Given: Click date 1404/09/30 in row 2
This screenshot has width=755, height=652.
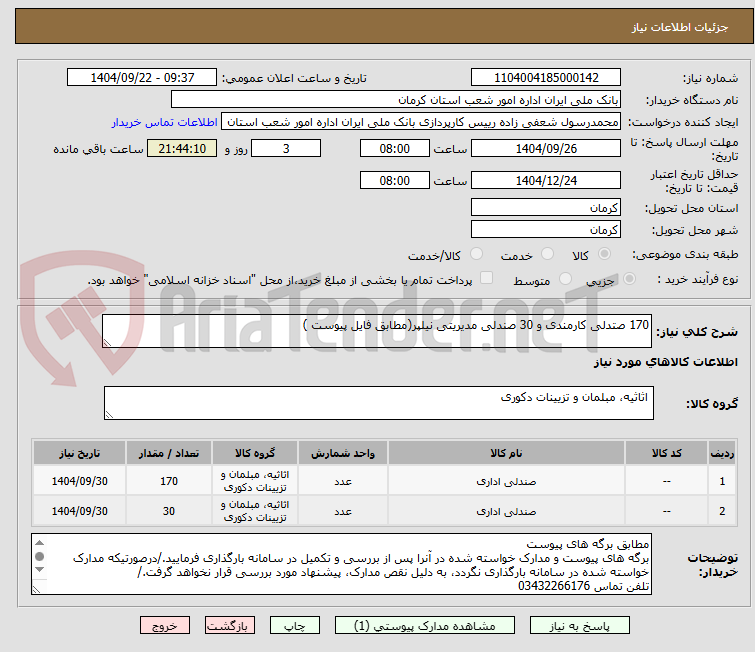Looking at the screenshot, I should coord(79,511).
